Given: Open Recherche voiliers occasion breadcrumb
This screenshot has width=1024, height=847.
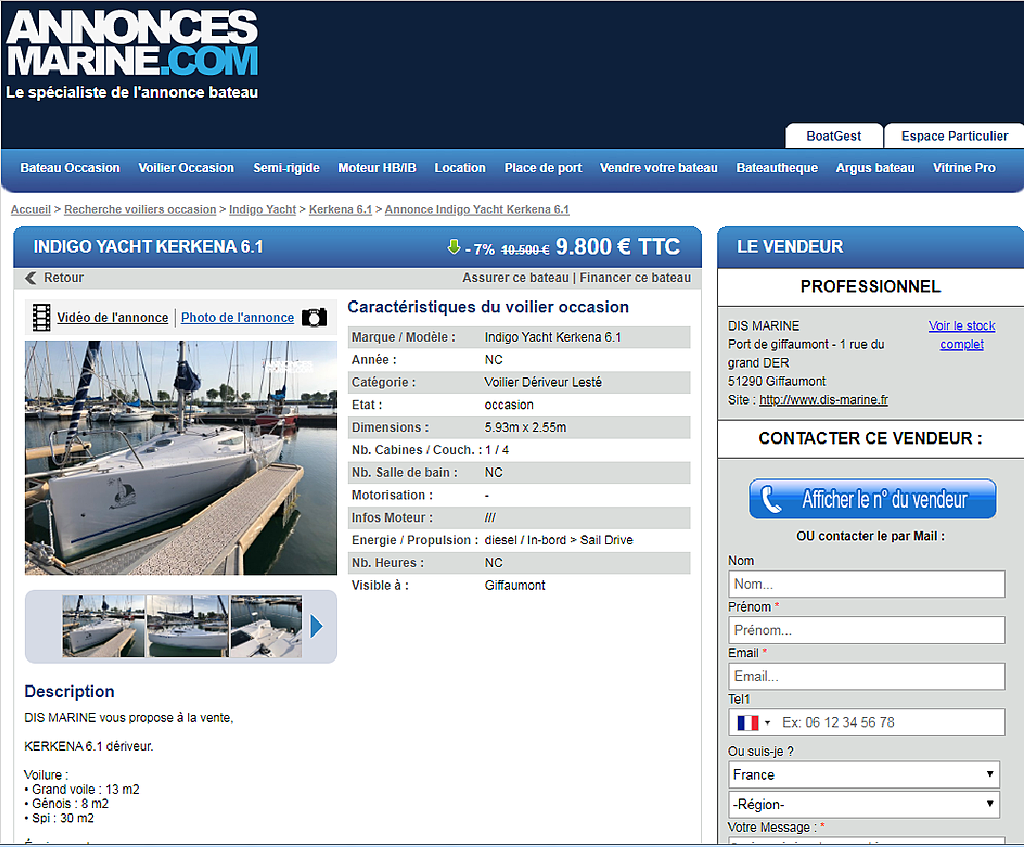Looking at the screenshot, I should (140, 210).
